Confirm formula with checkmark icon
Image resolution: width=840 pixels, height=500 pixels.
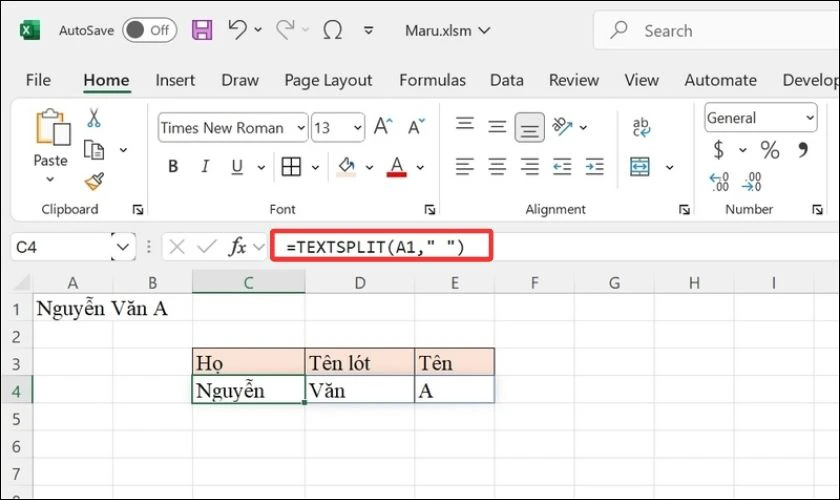pyautogui.click(x=206, y=247)
